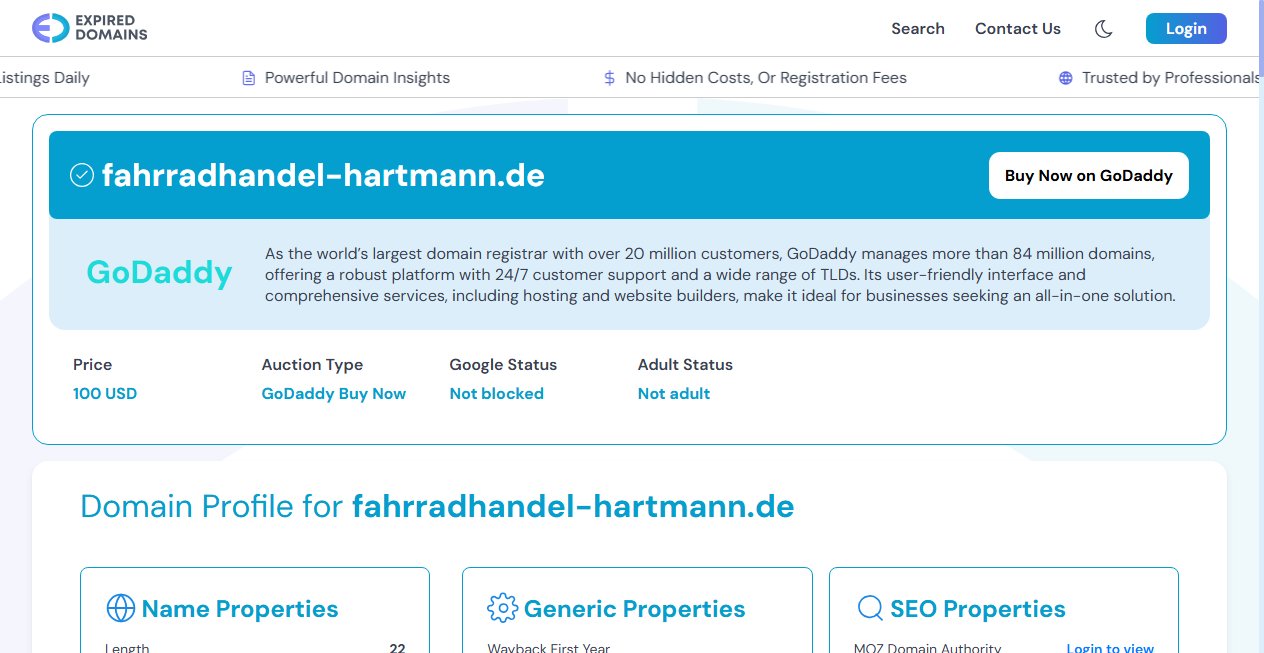Click the Domain Profile heading
Viewport: 1264px width, 653px height.
click(437, 506)
